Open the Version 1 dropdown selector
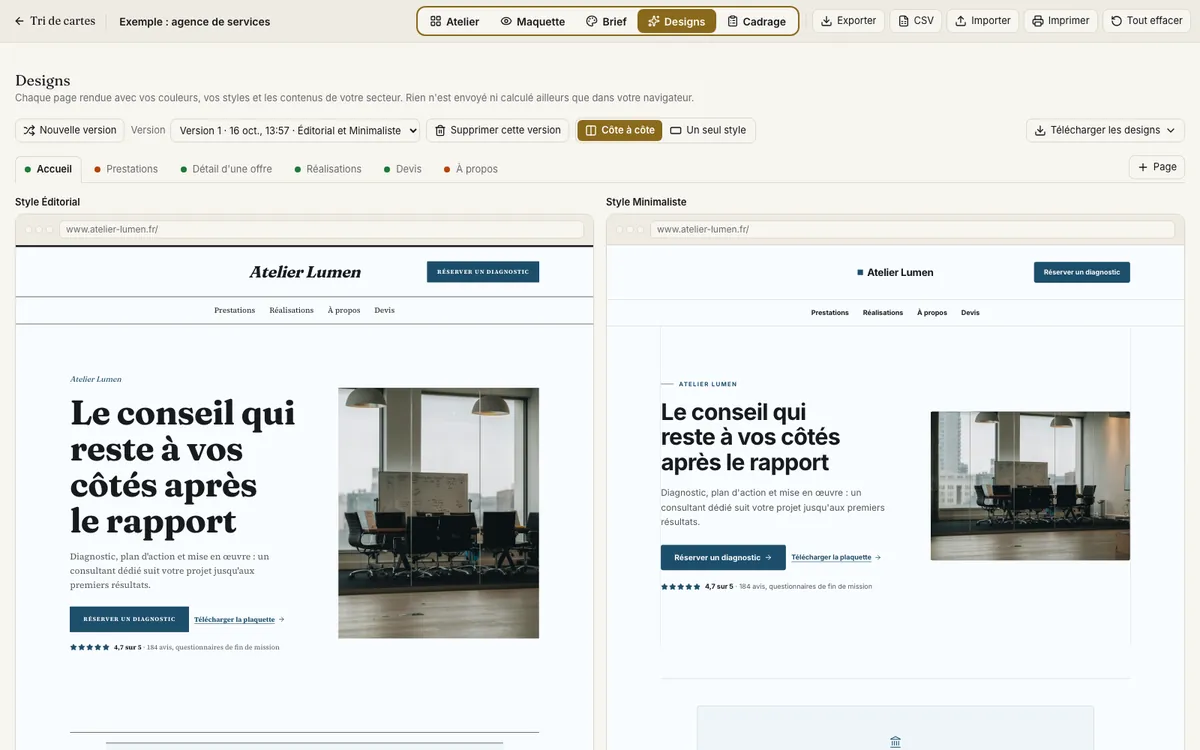 tap(295, 130)
